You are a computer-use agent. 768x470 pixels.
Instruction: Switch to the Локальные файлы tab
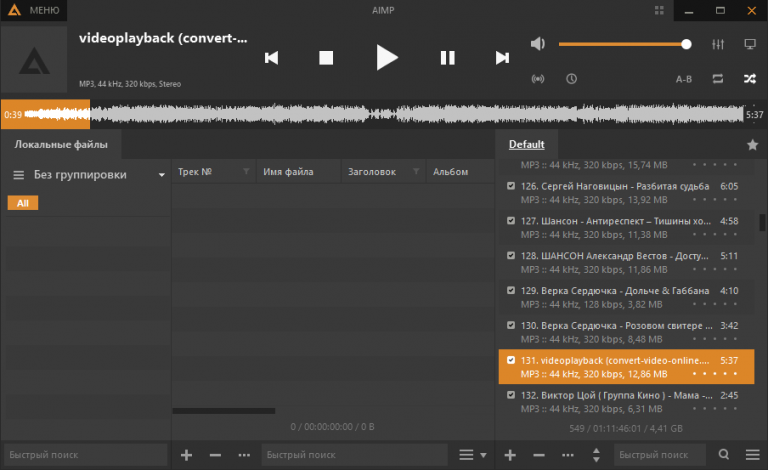[60, 145]
